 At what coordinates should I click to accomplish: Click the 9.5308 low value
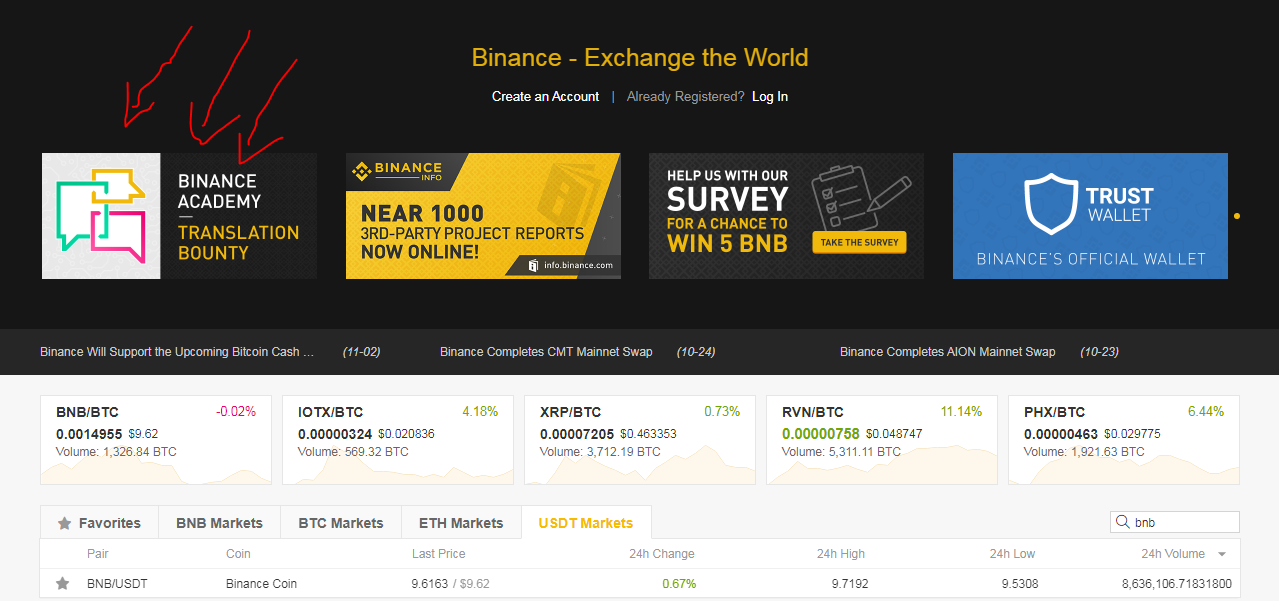pyautogui.click(x=1020, y=584)
